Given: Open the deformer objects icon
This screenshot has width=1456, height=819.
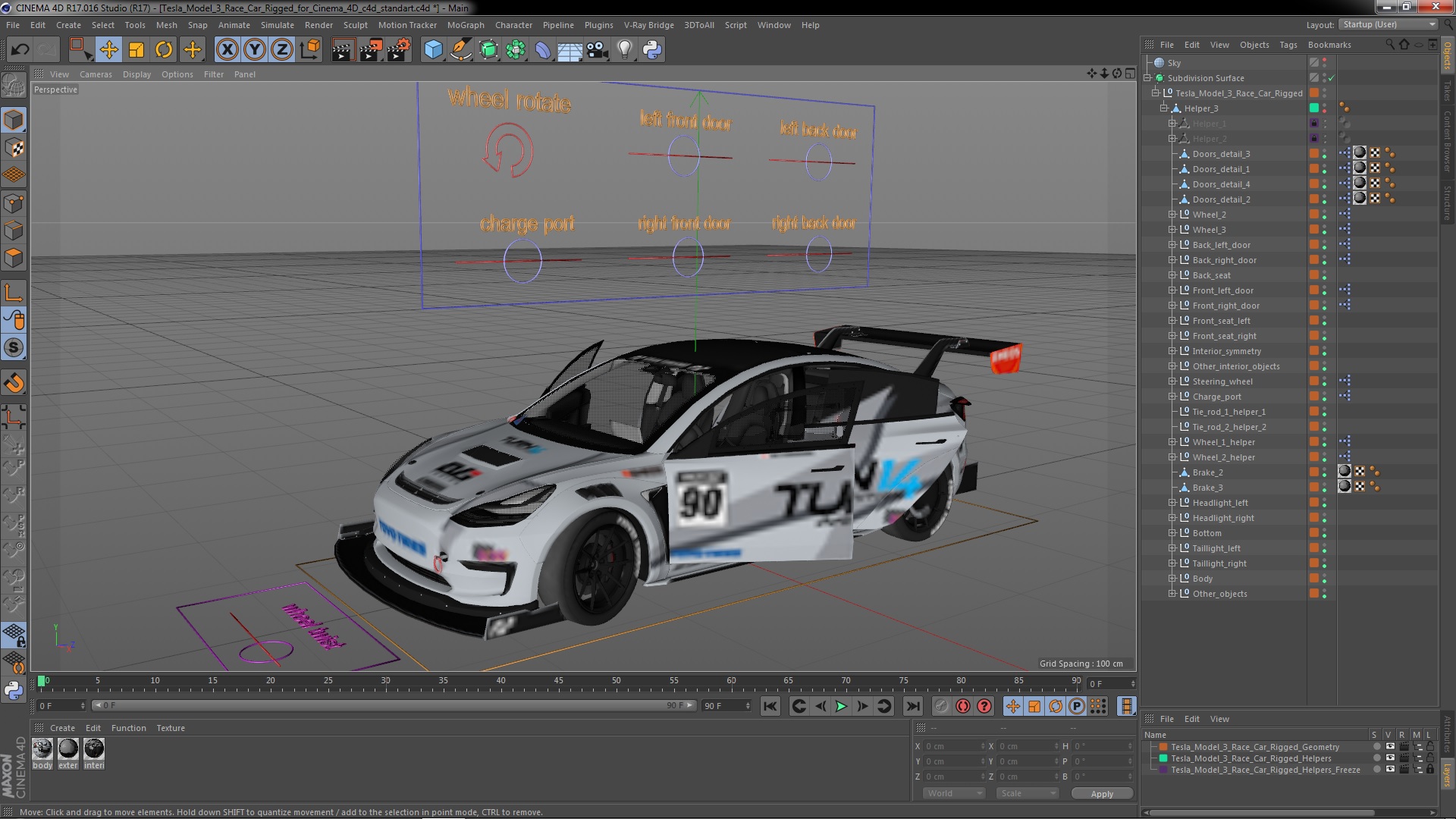Looking at the screenshot, I should [543, 50].
